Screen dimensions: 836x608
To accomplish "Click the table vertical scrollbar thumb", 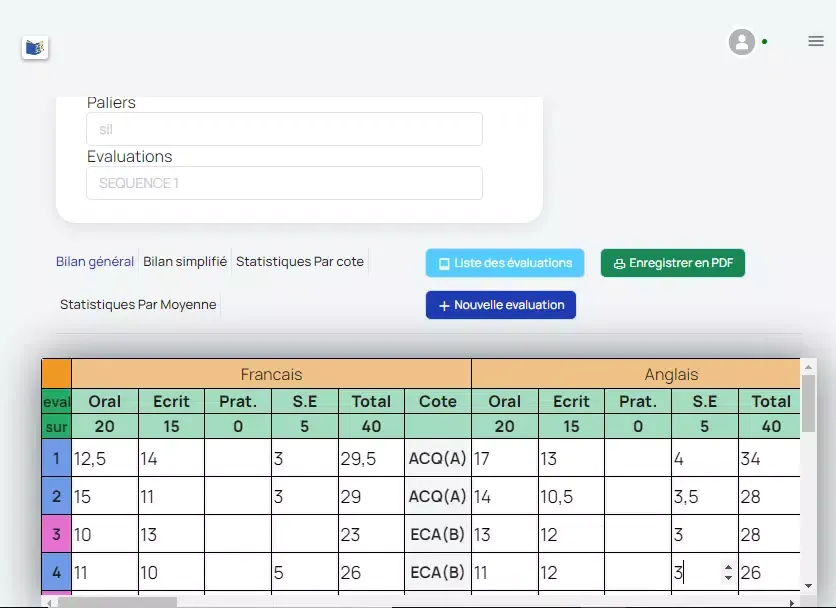I will [808, 403].
